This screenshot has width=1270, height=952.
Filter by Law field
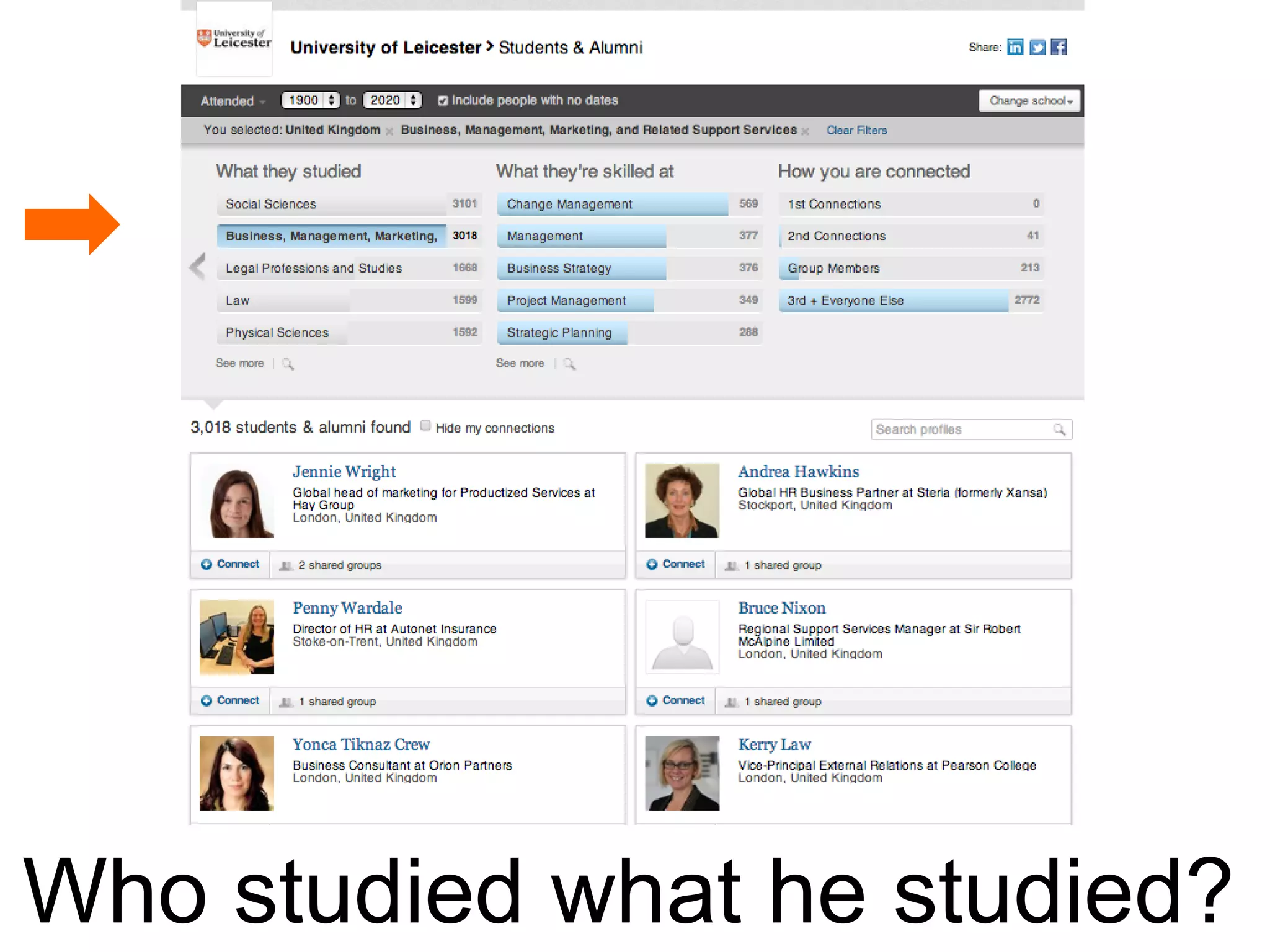(349, 301)
